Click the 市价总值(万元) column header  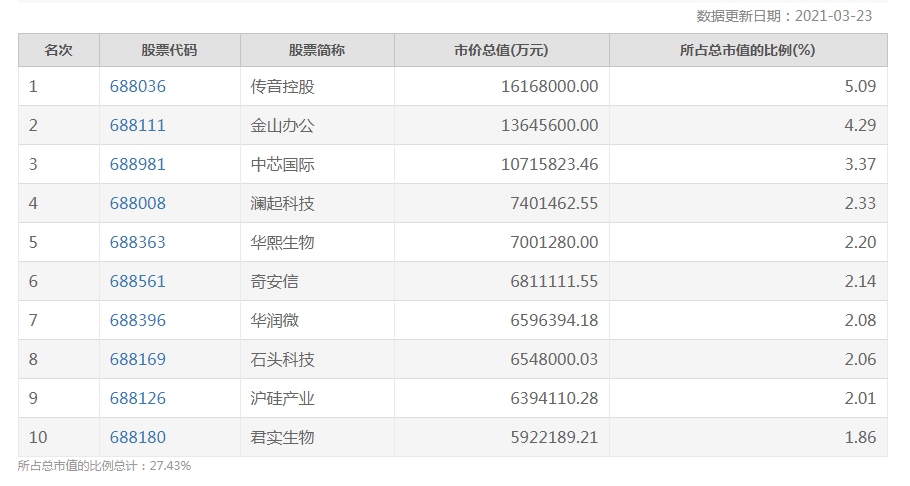coord(501,50)
